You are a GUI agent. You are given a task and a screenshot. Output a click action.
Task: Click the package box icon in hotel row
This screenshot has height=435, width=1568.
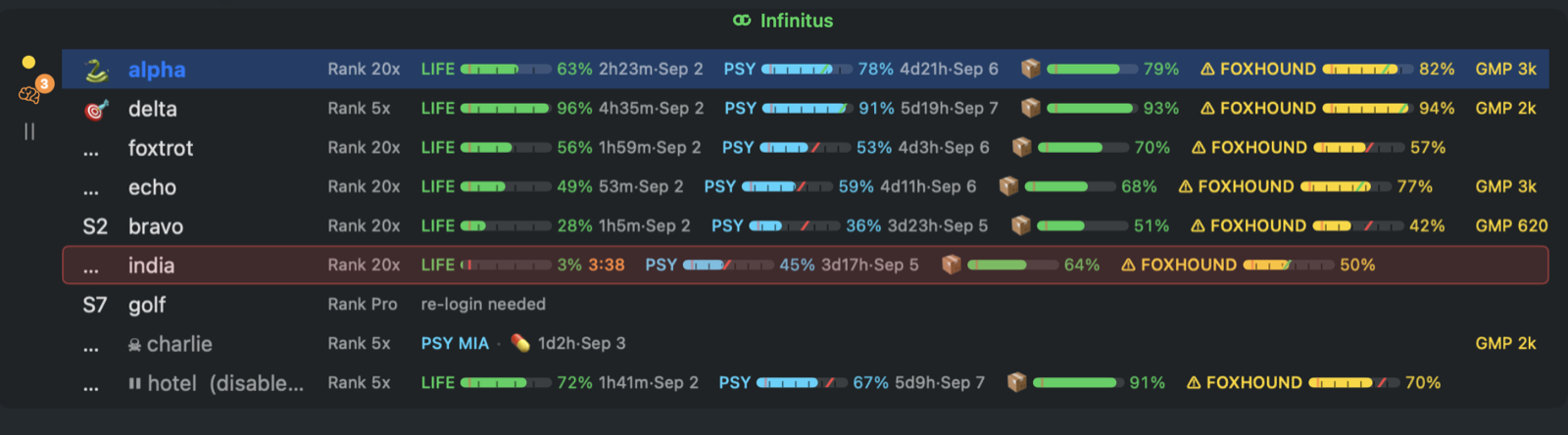(x=1016, y=382)
